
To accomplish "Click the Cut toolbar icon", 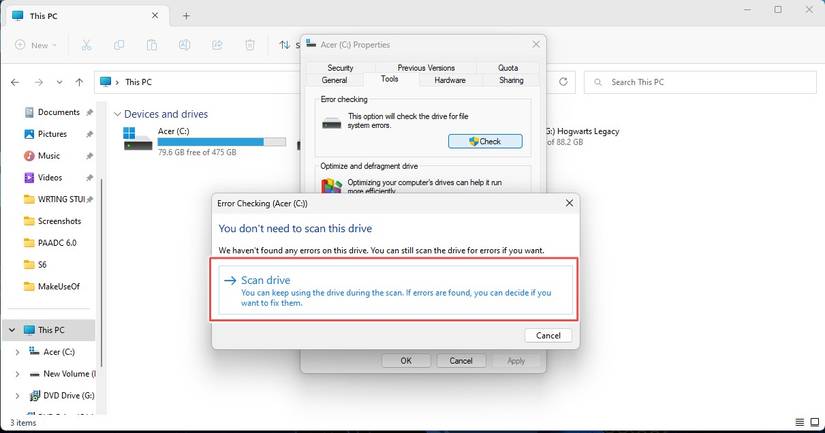I will point(87,45).
